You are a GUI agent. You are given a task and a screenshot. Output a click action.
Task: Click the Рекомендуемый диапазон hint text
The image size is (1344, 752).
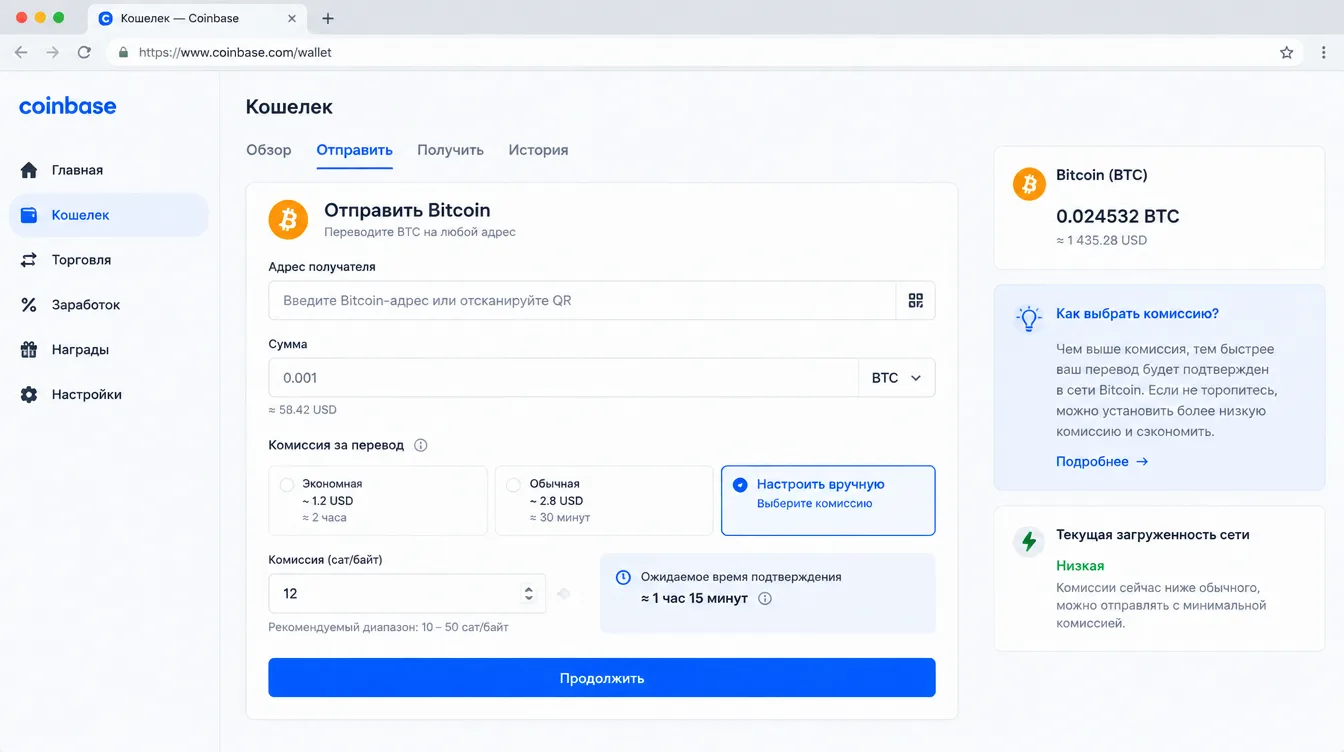389,627
